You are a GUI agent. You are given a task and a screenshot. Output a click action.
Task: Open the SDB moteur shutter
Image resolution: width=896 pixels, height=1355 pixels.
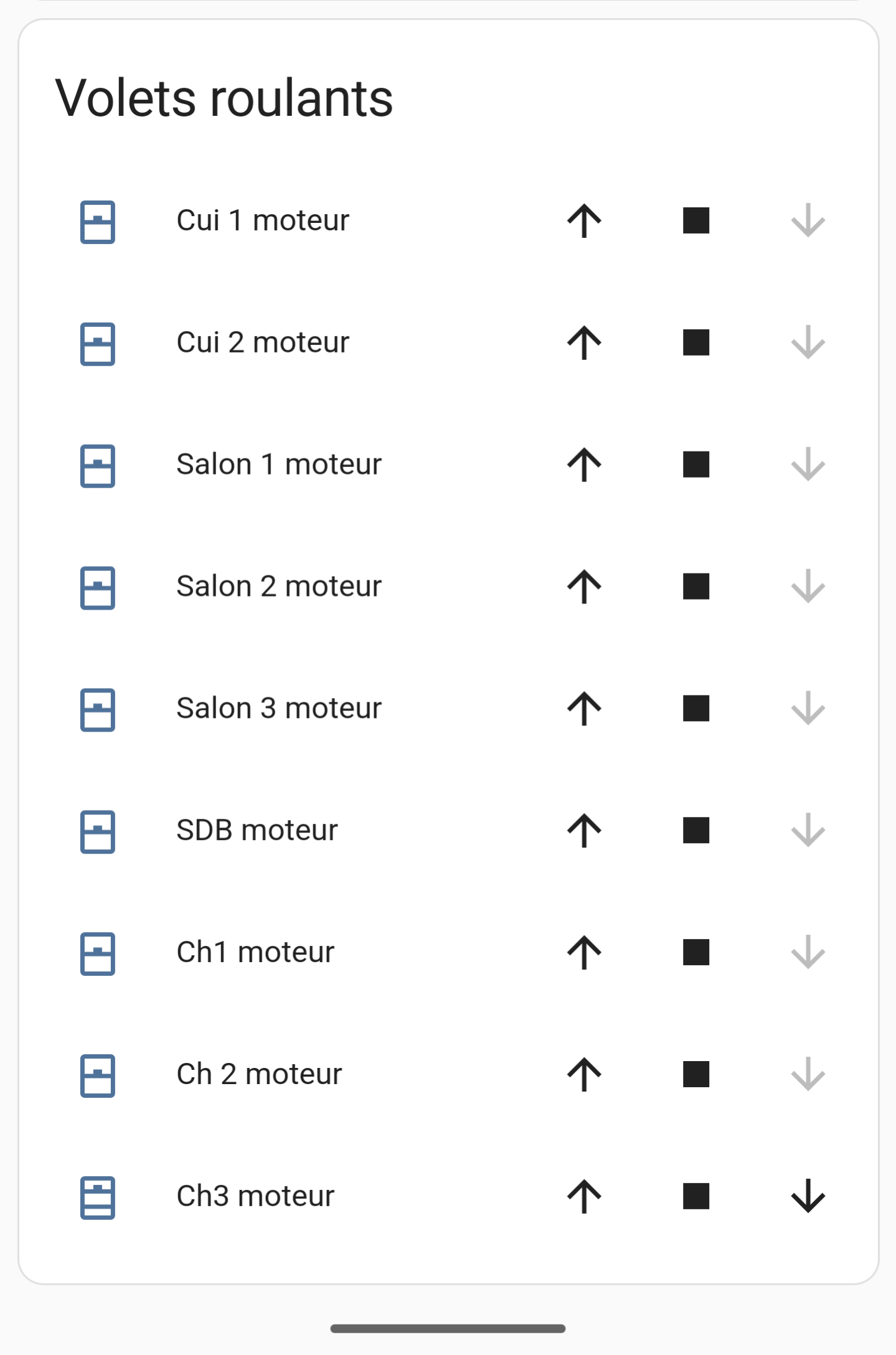tap(584, 831)
